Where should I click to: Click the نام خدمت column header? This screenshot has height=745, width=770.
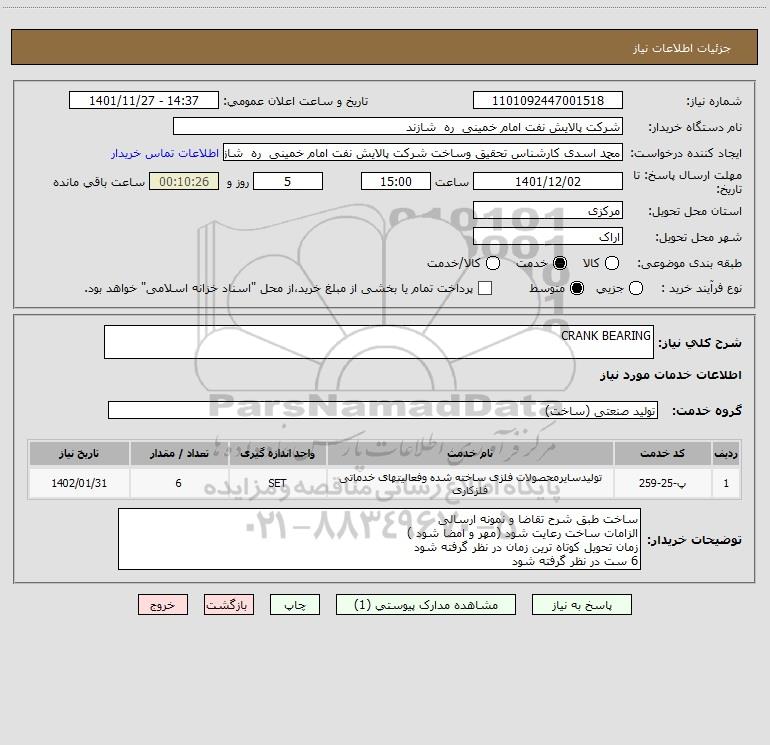470,453
